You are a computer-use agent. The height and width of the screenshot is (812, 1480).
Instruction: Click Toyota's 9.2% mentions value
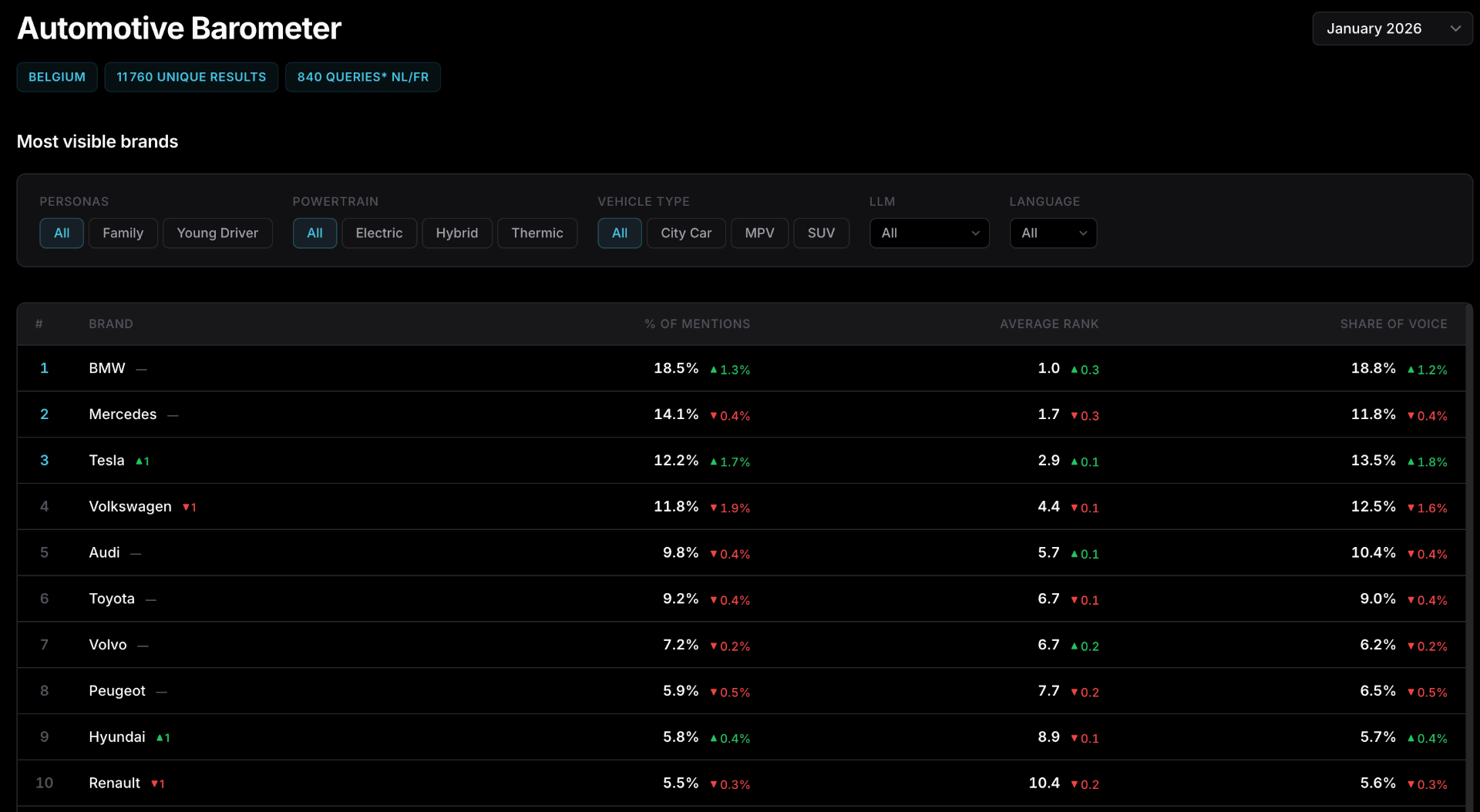coord(681,599)
